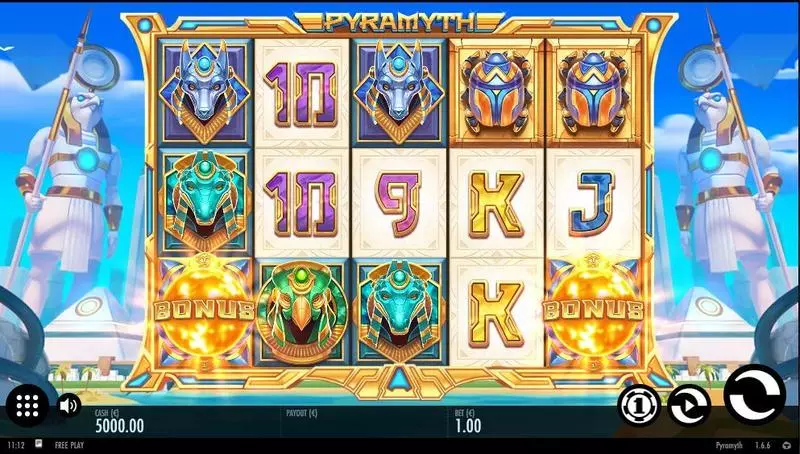Screen dimensions: 800x454
Task: Click the teal crocodile symbol in first reel
Action: 204,202
